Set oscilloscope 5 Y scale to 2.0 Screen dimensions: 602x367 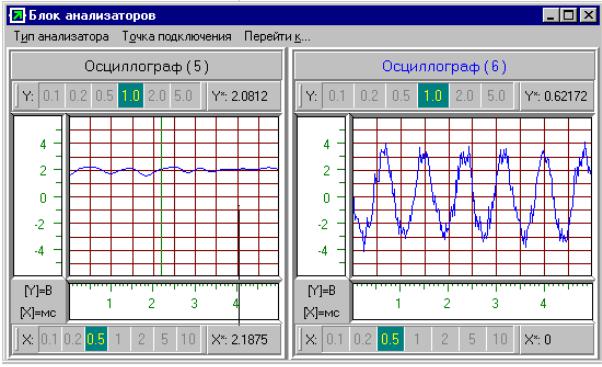click(x=157, y=96)
